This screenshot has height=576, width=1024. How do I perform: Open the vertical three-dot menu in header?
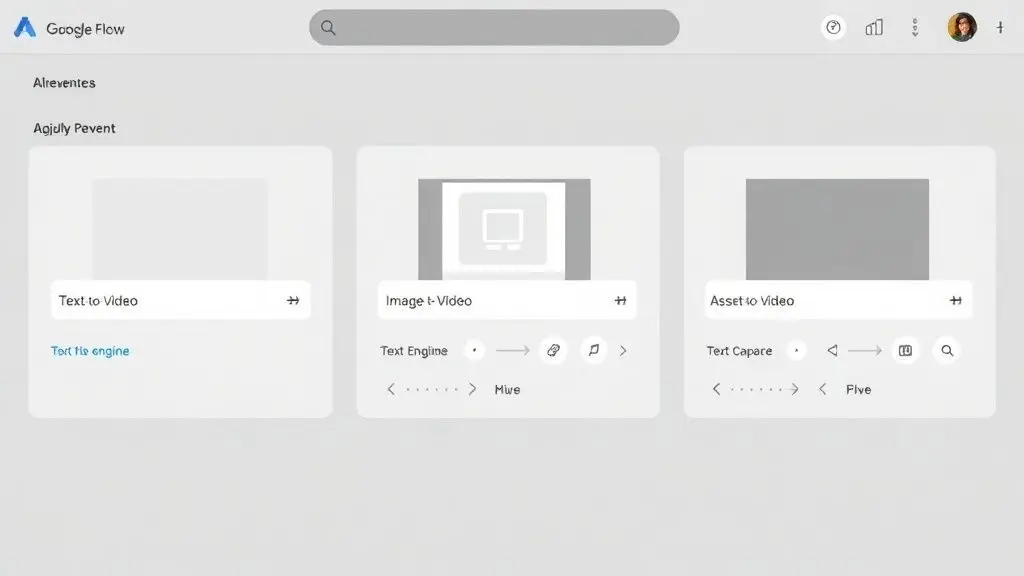[x=914, y=28]
